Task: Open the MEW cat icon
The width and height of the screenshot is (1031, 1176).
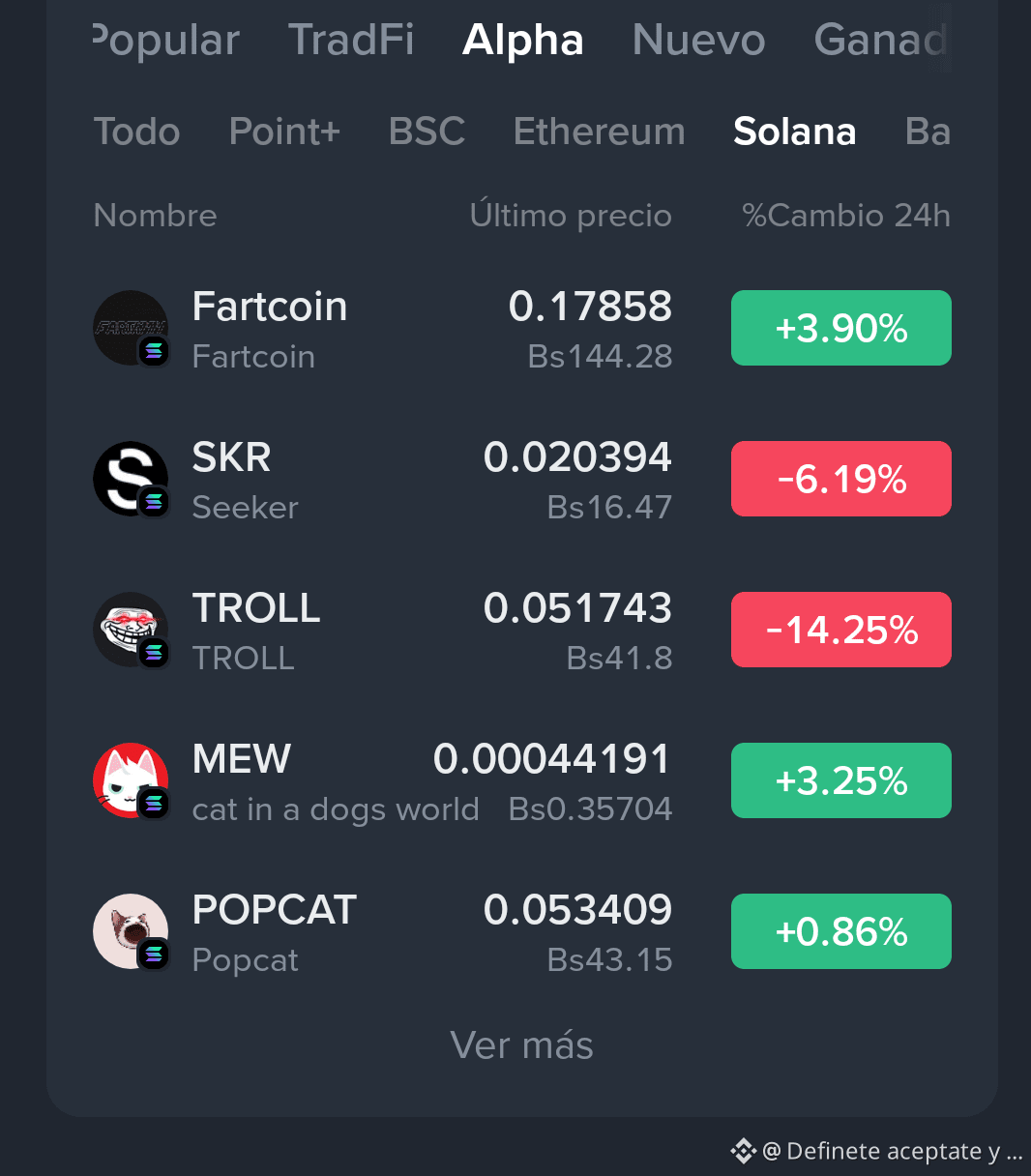Action: (131, 780)
